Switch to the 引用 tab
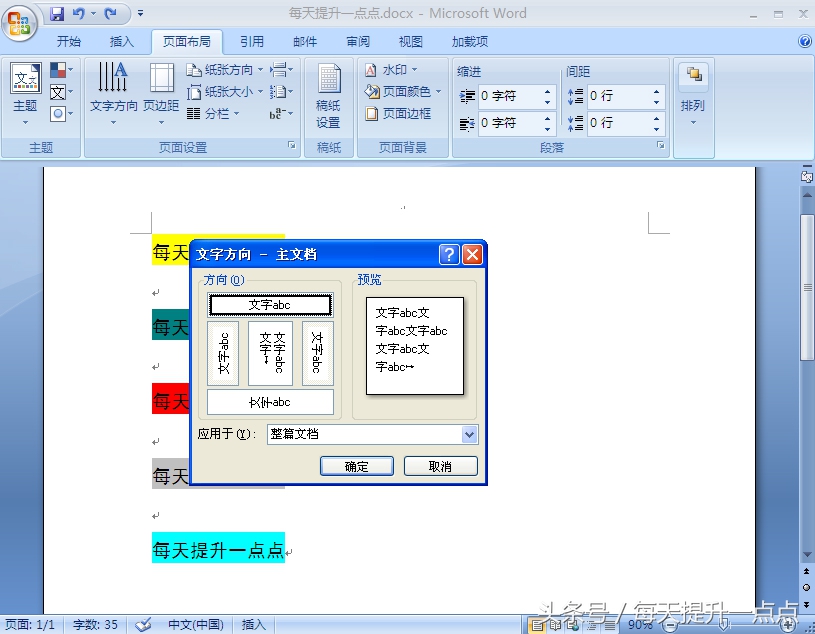Viewport: 815px width, 634px height. [x=252, y=42]
